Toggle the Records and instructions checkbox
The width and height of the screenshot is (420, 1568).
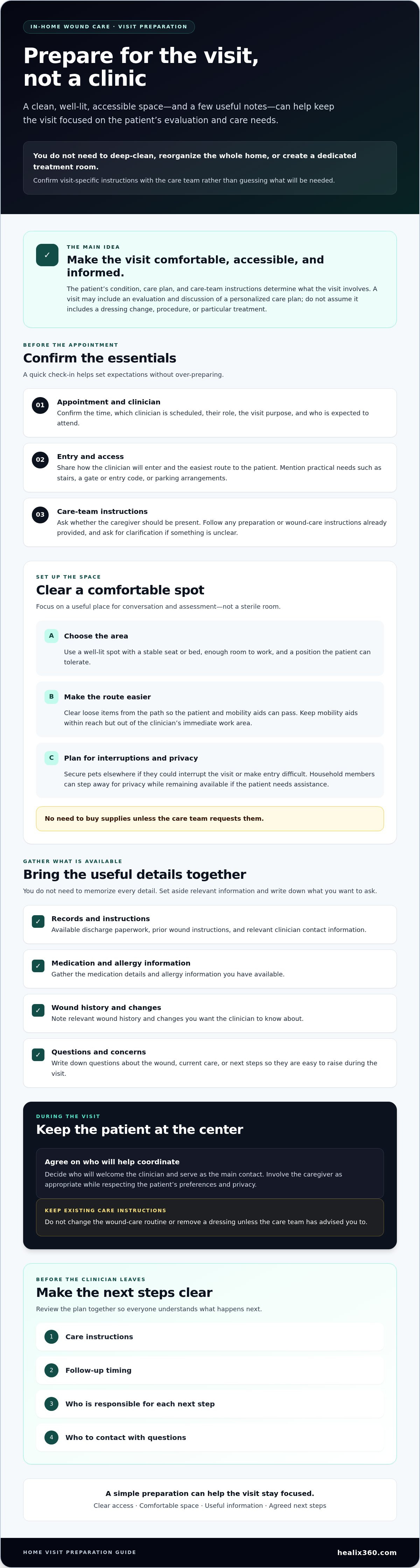38,921
